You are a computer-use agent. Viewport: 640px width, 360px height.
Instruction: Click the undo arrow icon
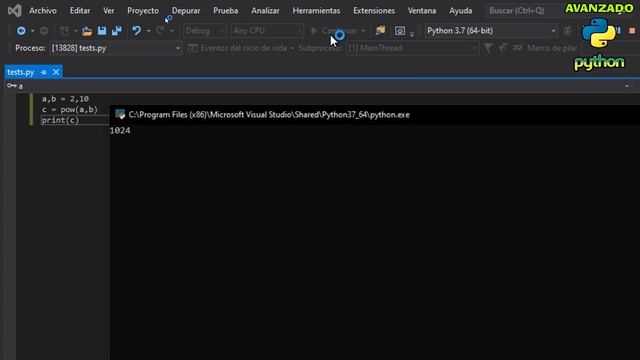coord(136,31)
